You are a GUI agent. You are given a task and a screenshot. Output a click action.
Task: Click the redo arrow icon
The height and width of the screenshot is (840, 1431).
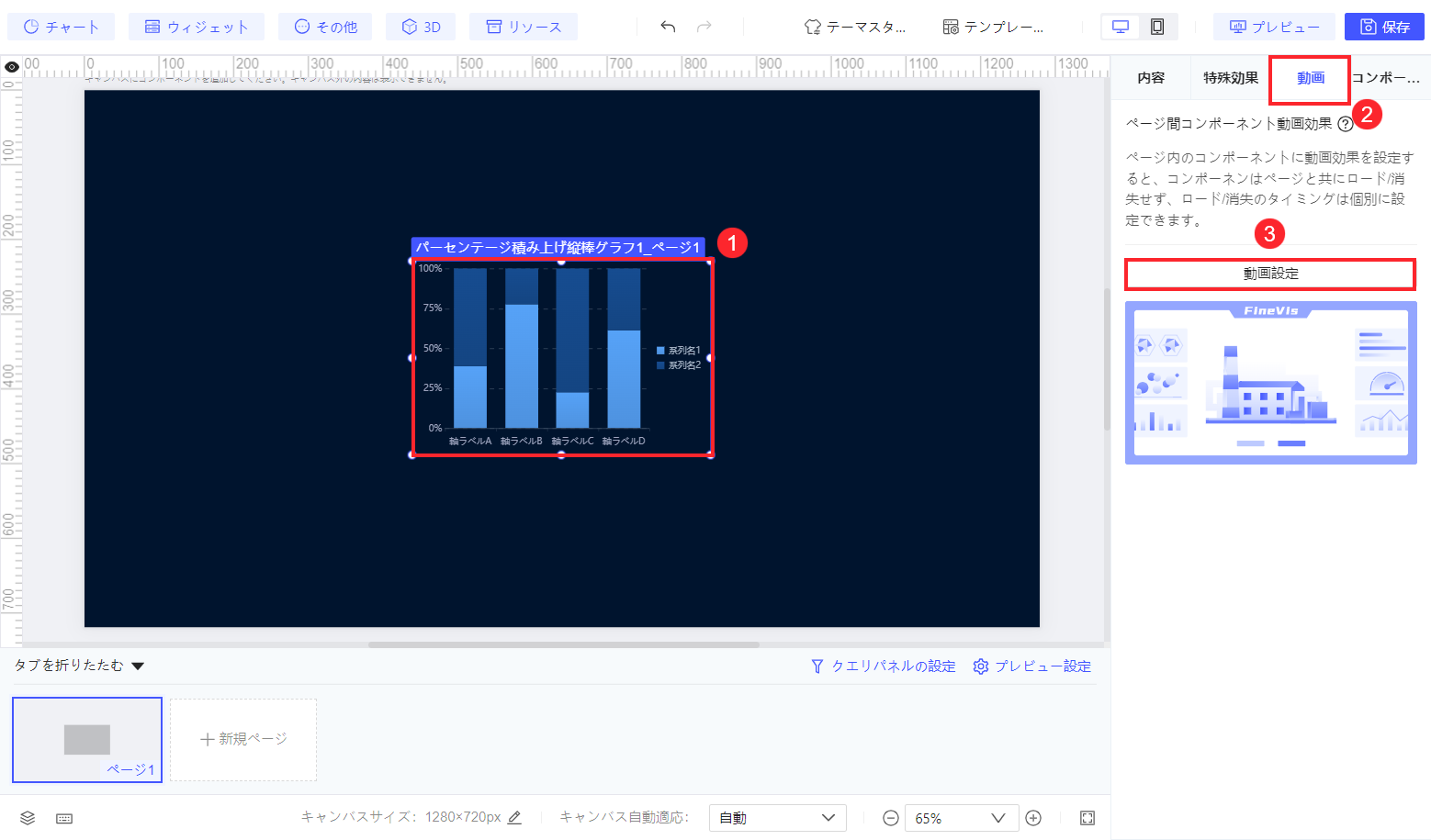[704, 27]
